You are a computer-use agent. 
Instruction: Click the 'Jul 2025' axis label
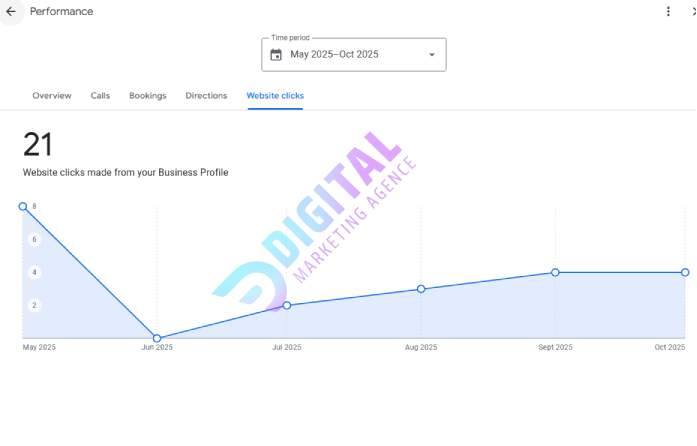[x=287, y=347]
